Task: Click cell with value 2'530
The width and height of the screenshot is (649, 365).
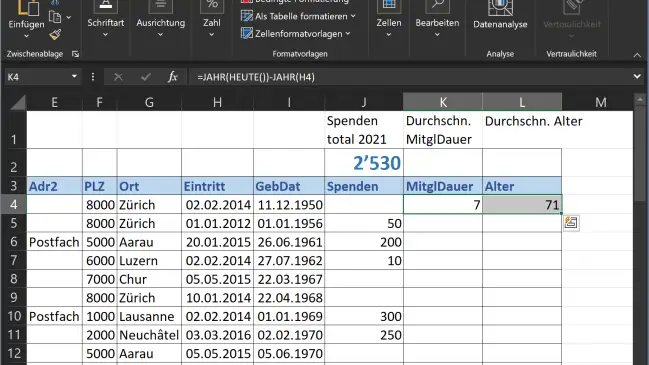Action: (x=364, y=163)
